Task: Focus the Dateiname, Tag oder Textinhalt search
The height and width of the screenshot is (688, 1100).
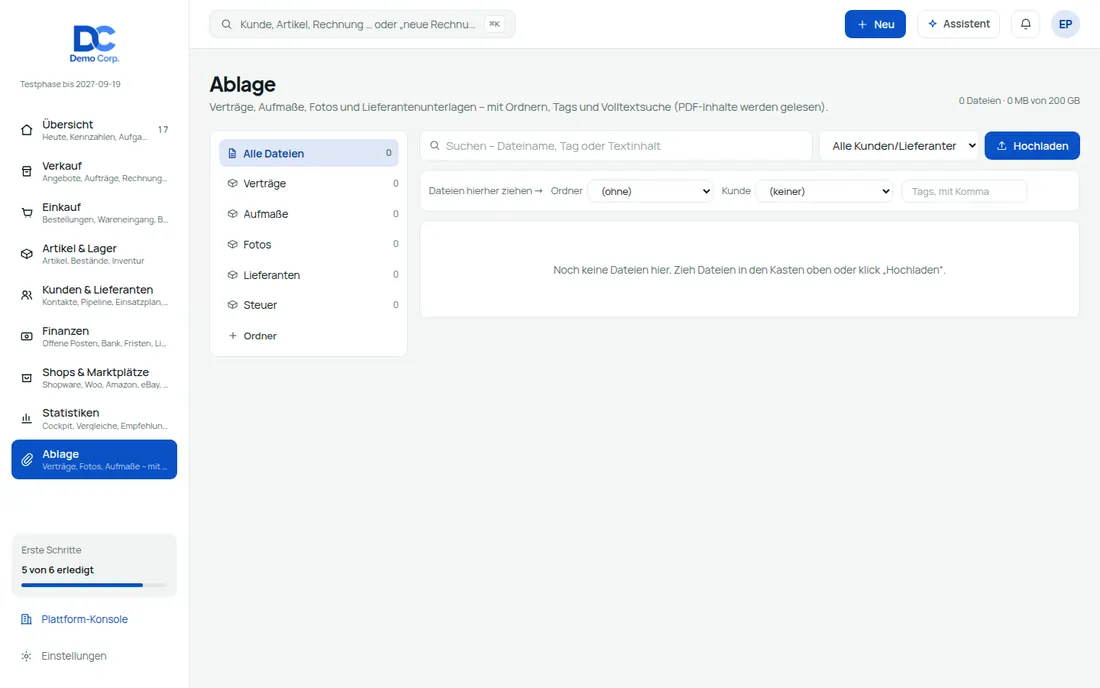Action: click(x=616, y=146)
